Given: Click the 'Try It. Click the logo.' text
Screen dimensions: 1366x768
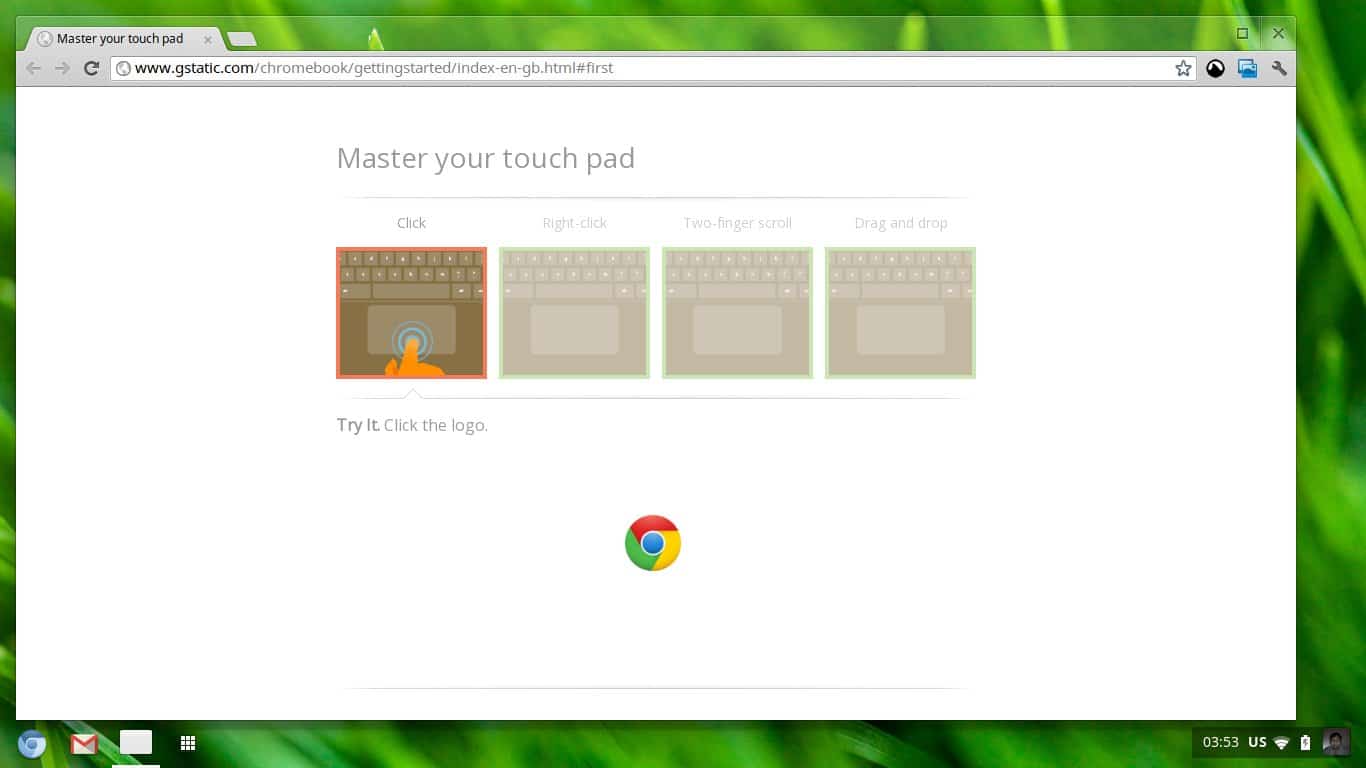Looking at the screenshot, I should (x=412, y=425).
